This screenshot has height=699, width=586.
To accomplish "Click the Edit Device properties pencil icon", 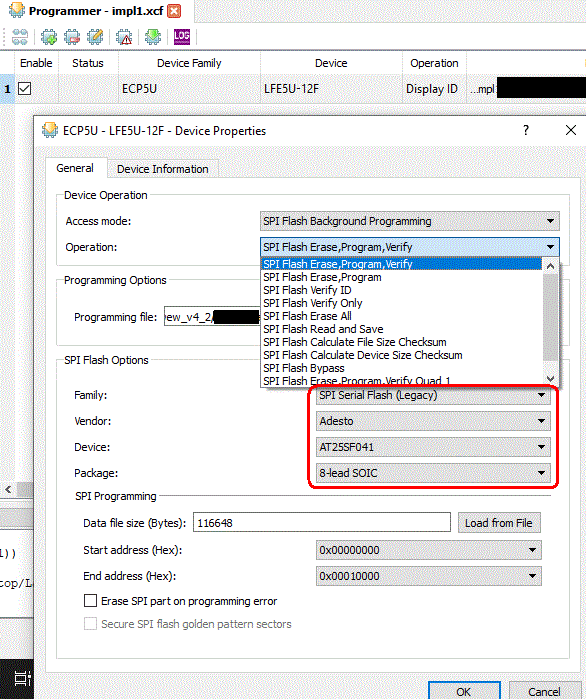I will 95,37.
